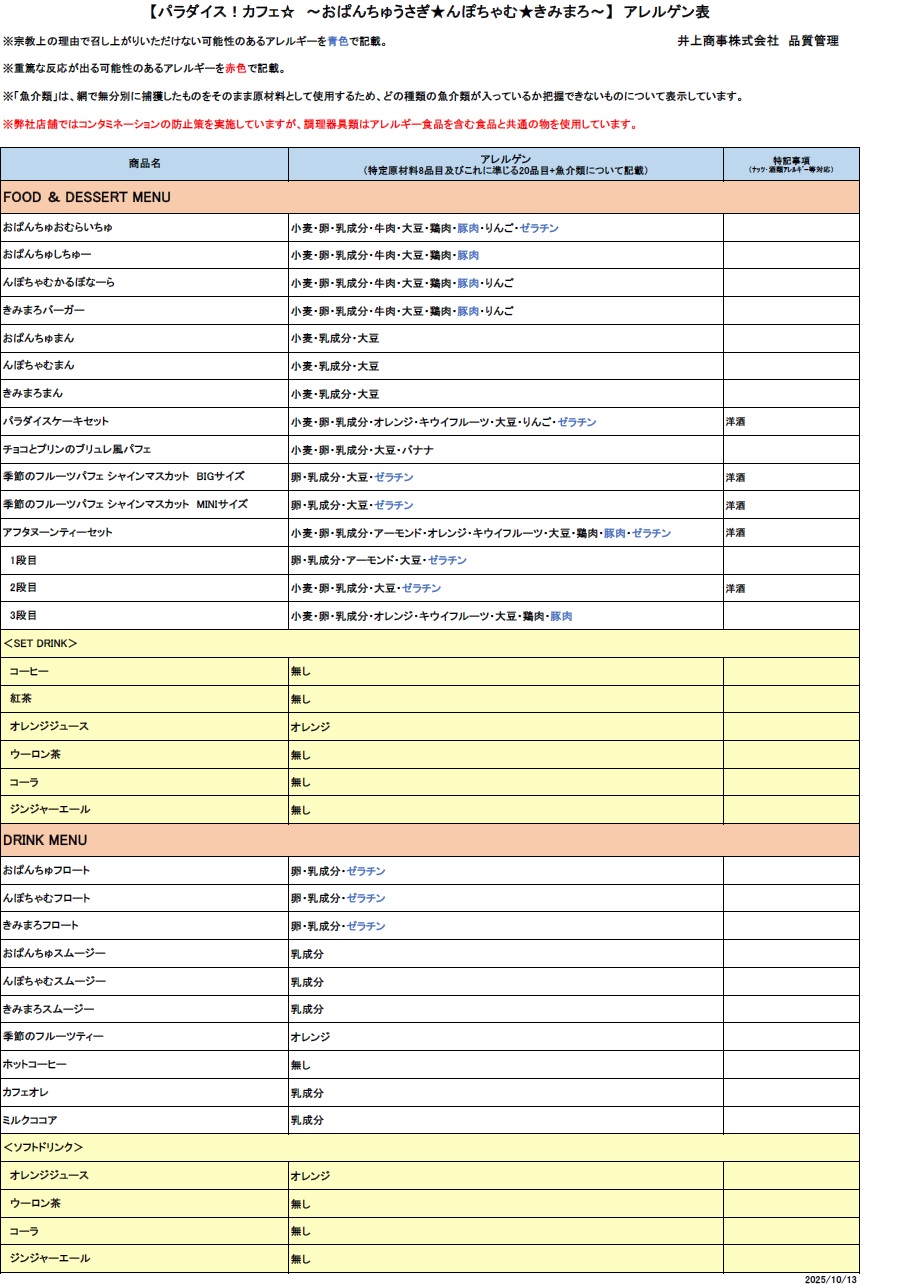Click the 井上商事株式会社 品質管理 text

coord(757,41)
